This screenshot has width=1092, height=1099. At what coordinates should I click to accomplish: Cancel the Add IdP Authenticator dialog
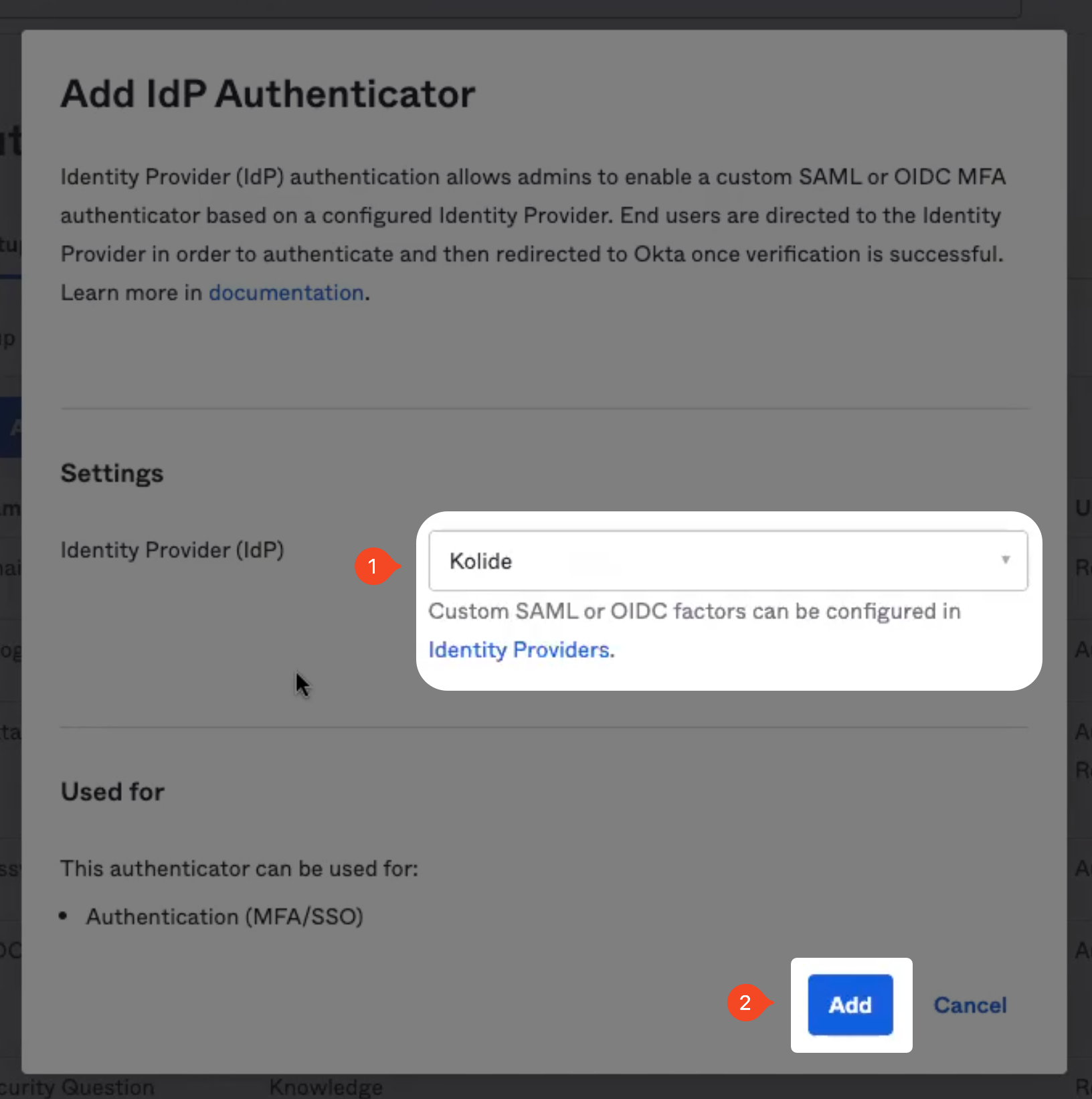[x=970, y=1005]
